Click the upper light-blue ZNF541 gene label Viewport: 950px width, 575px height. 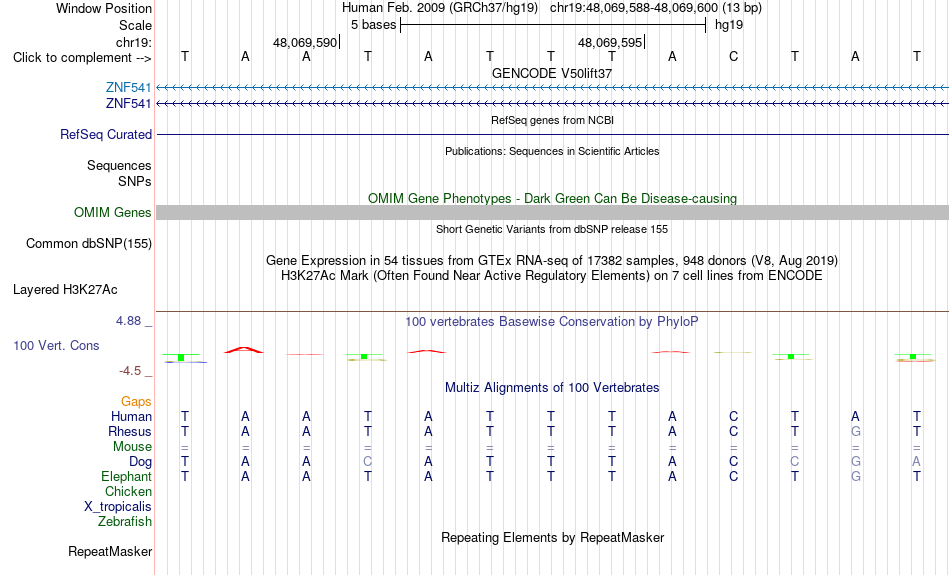click(x=128, y=88)
